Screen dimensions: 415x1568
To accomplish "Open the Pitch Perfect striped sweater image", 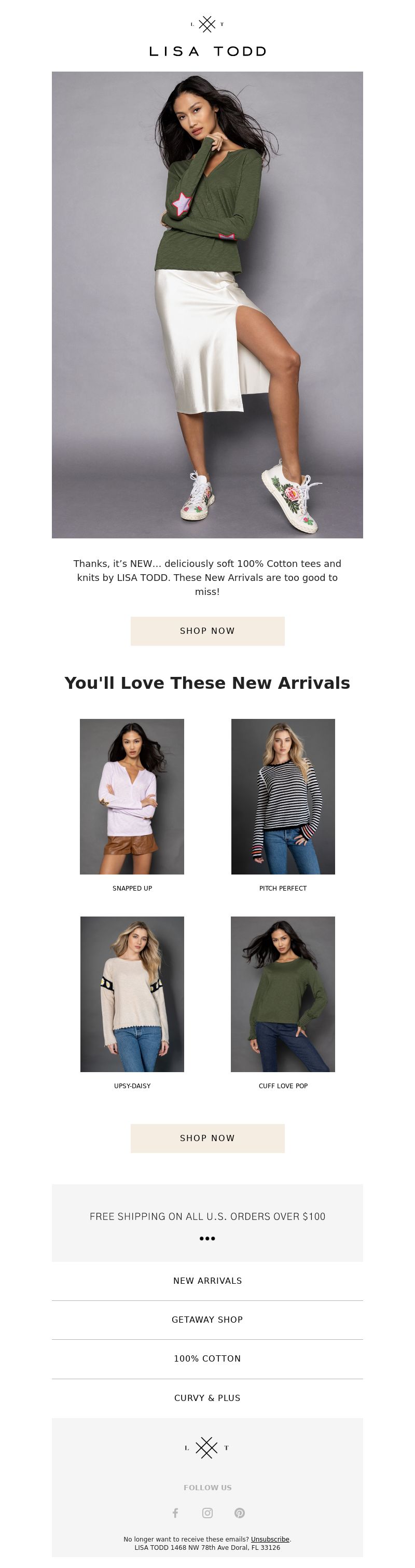I will point(283,796).
